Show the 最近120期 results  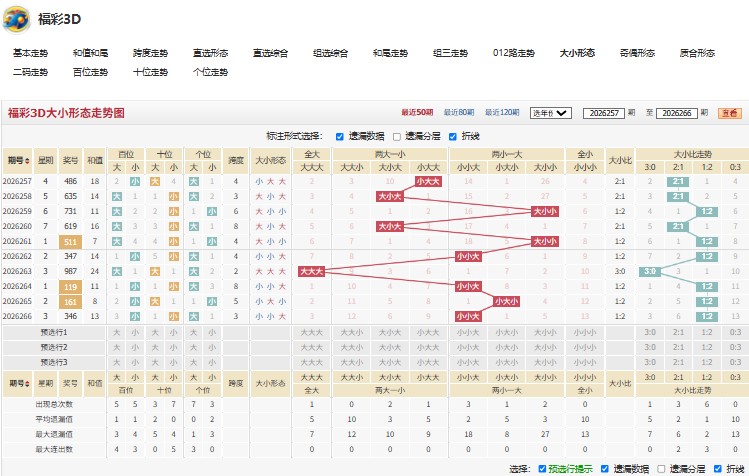(502, 112)
